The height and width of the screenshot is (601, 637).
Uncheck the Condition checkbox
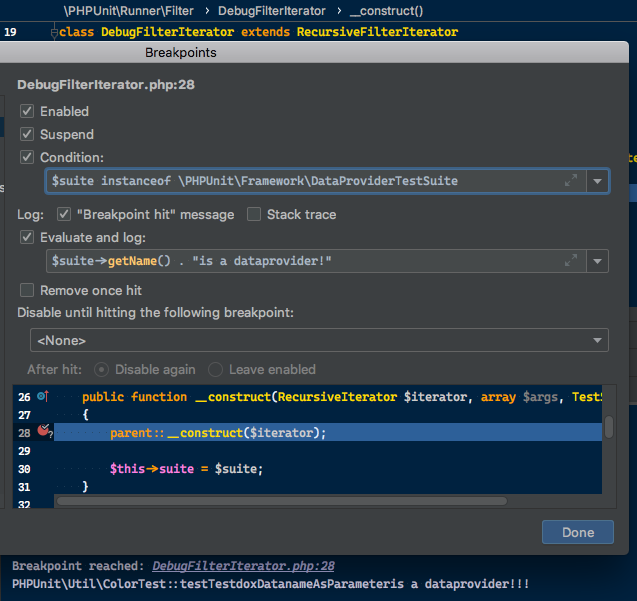27,157
